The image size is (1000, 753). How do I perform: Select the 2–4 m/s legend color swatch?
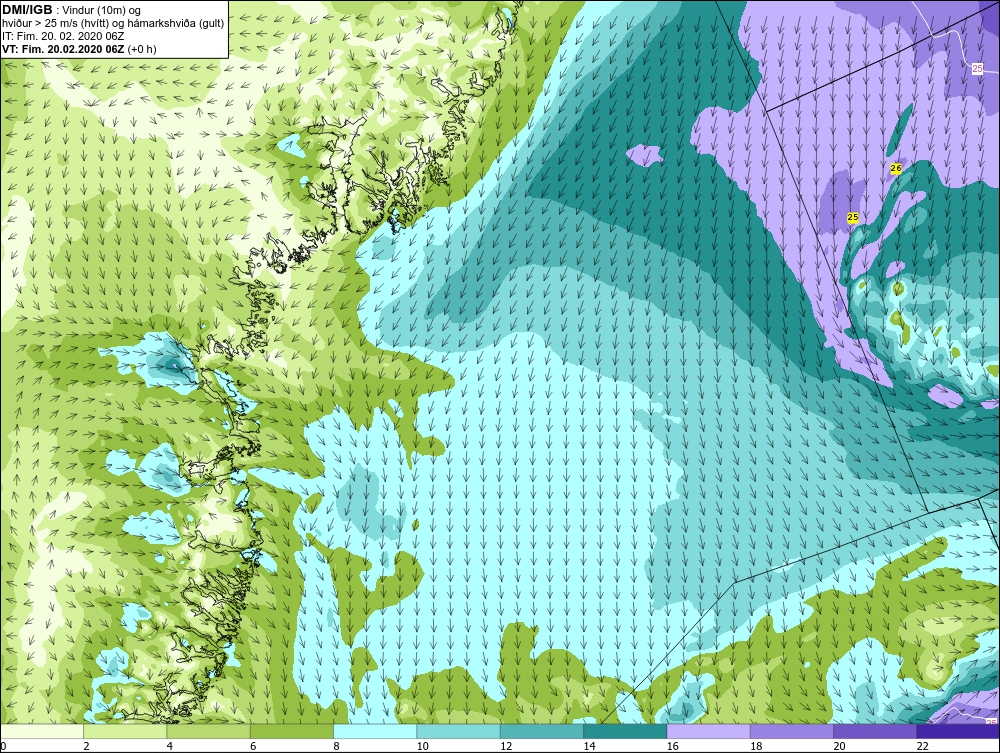(x=125, y=731)
